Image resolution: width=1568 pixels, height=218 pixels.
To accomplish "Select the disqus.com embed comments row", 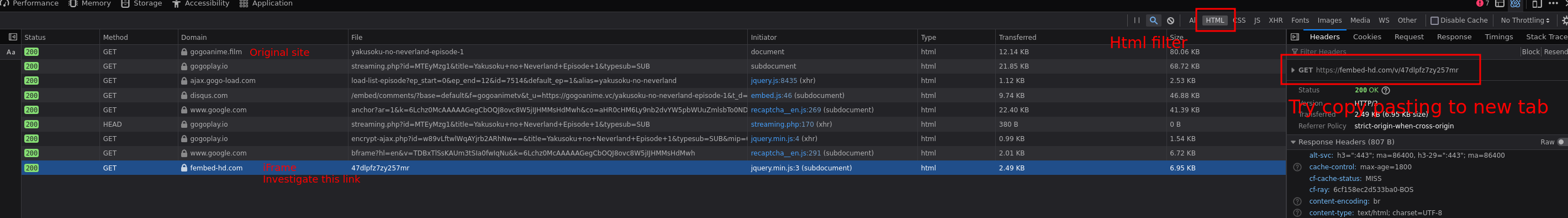I will click(x=654, y=96).
